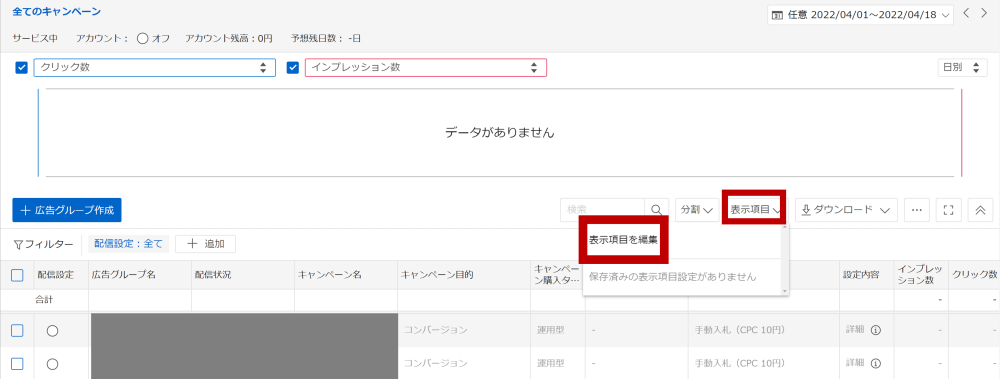This screenshot has width=1000, height=379.
Task: Open the calendar date range picker
Action: pos(860,14)
